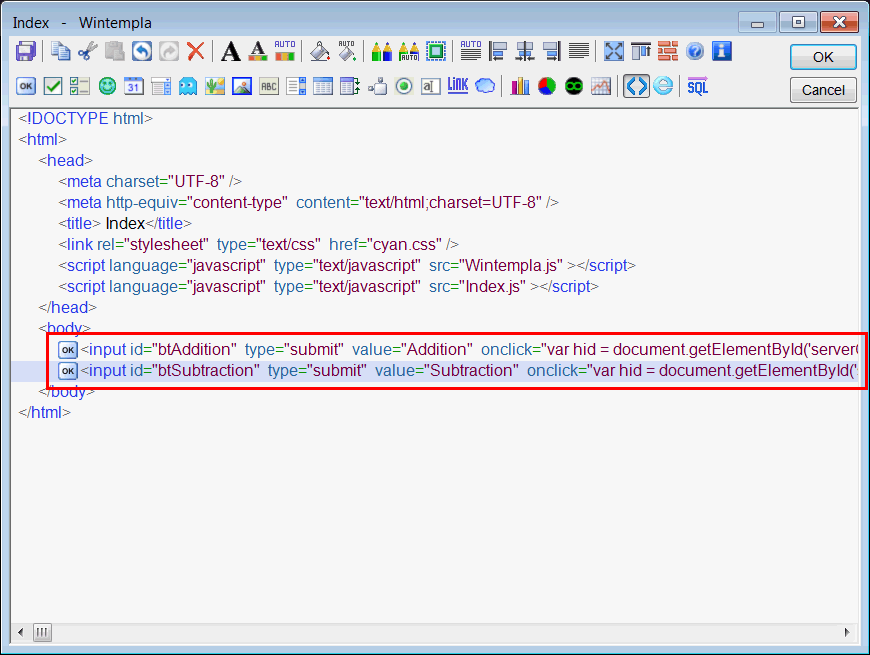Align content left icon
The width and height of the screenshot is (870, 655).
click(498, 52)
